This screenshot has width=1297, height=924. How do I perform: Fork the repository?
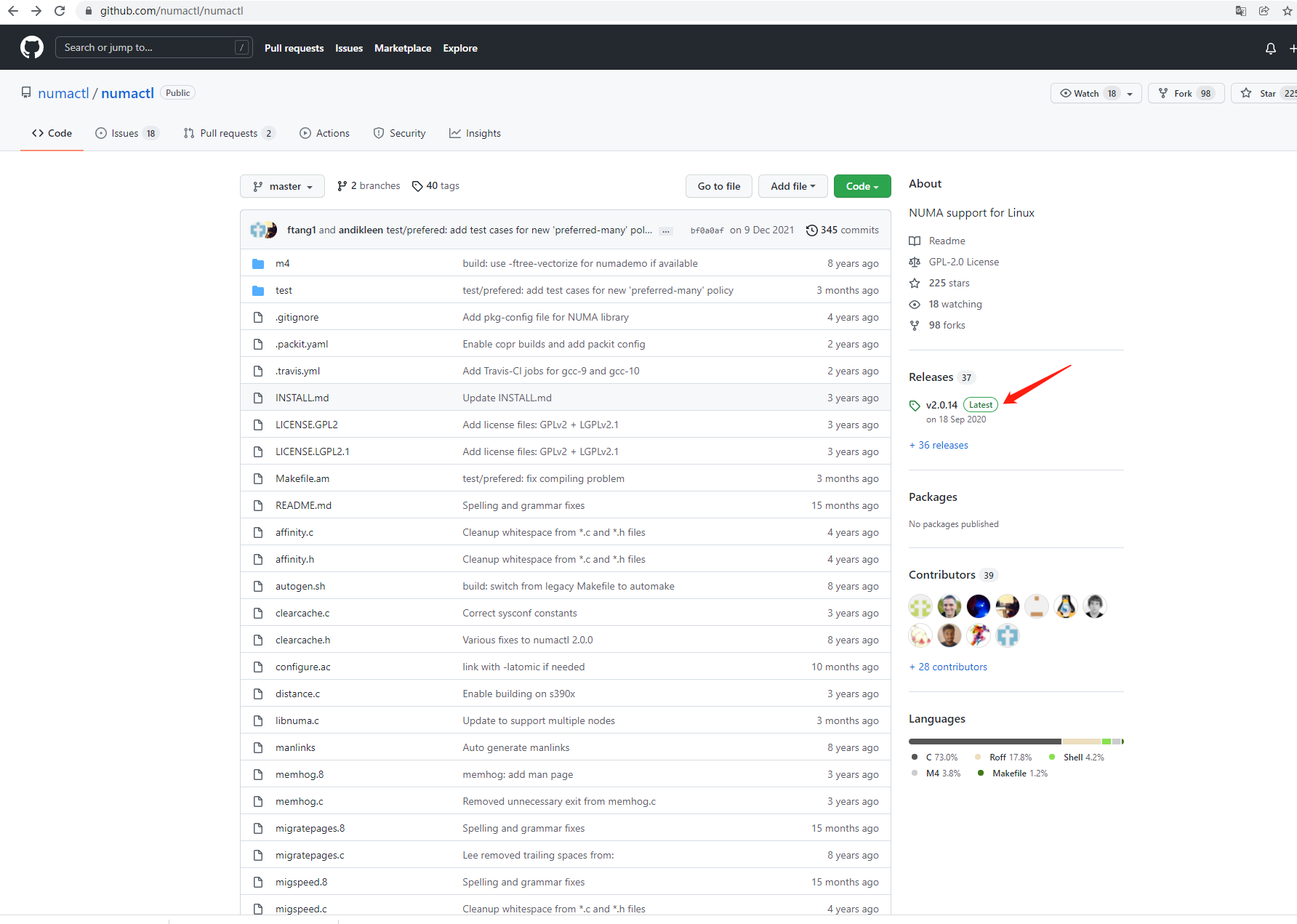(x=1186, y=93)
